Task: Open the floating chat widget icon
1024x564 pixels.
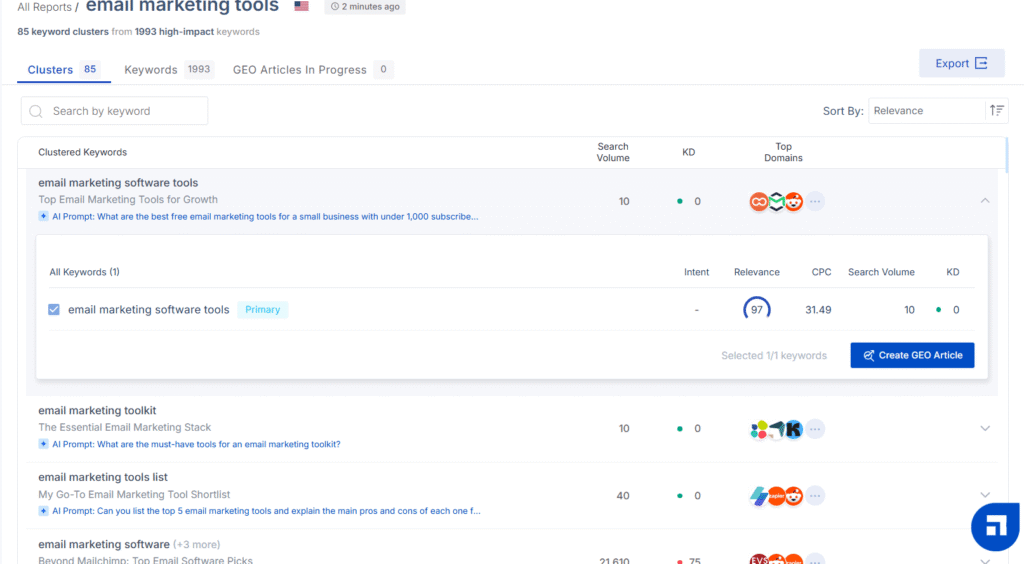Action: pyautogui.click(x=995, y=526)
